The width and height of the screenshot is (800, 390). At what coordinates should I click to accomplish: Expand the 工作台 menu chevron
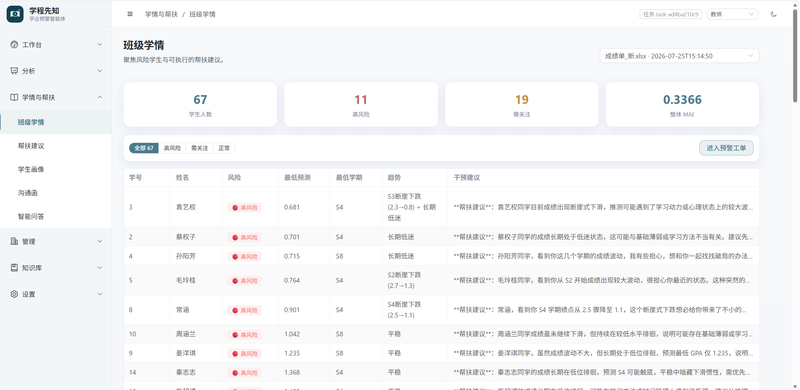coord(99,44)
